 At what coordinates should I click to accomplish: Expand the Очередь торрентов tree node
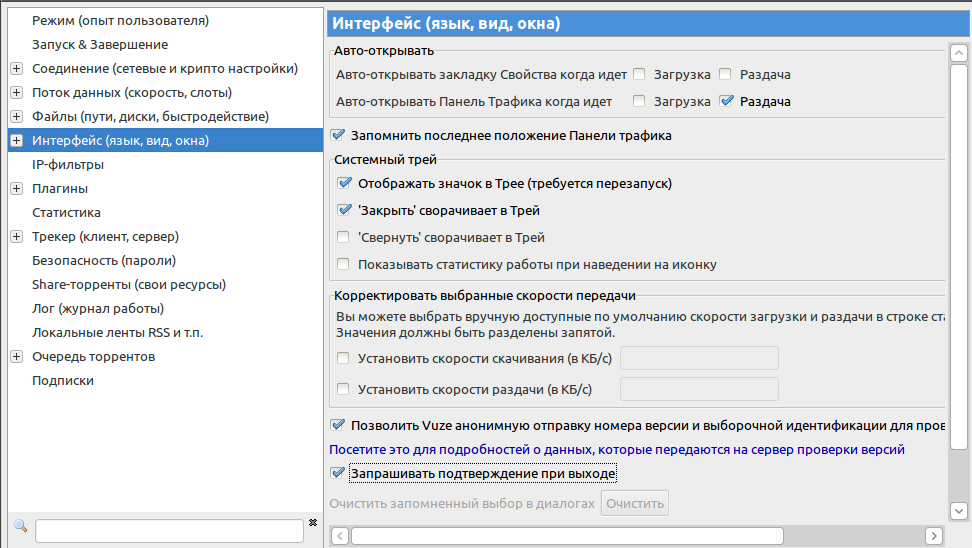[x=17, y=356]
